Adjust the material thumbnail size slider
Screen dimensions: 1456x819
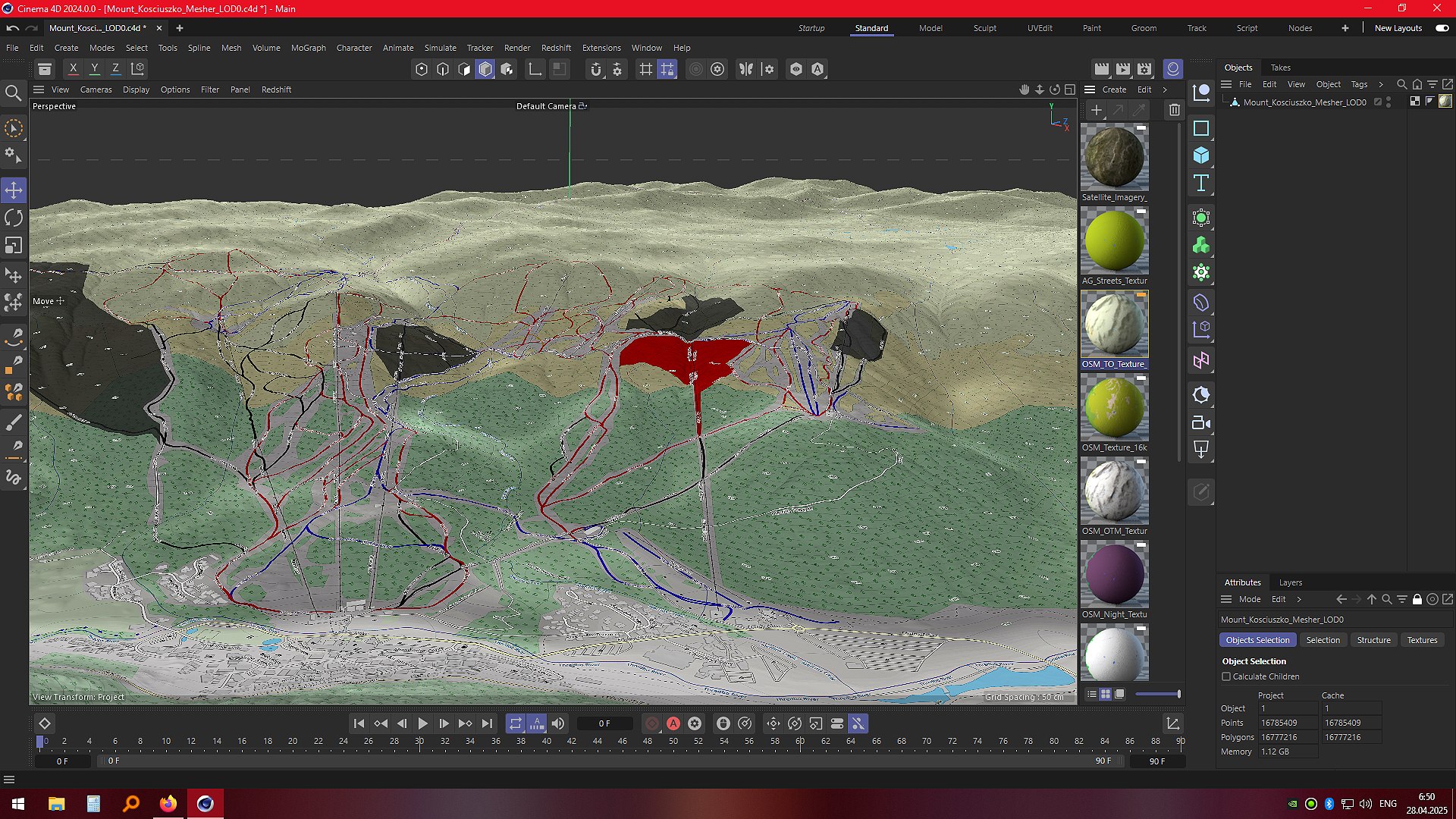(x=1158, y=694)
